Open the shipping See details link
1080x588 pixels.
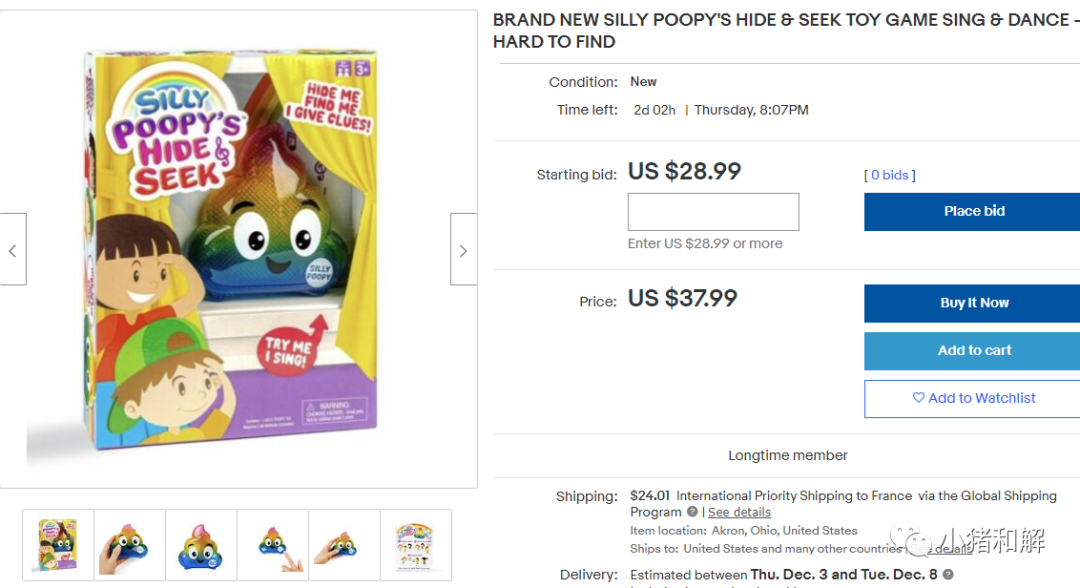coord(739,512)
